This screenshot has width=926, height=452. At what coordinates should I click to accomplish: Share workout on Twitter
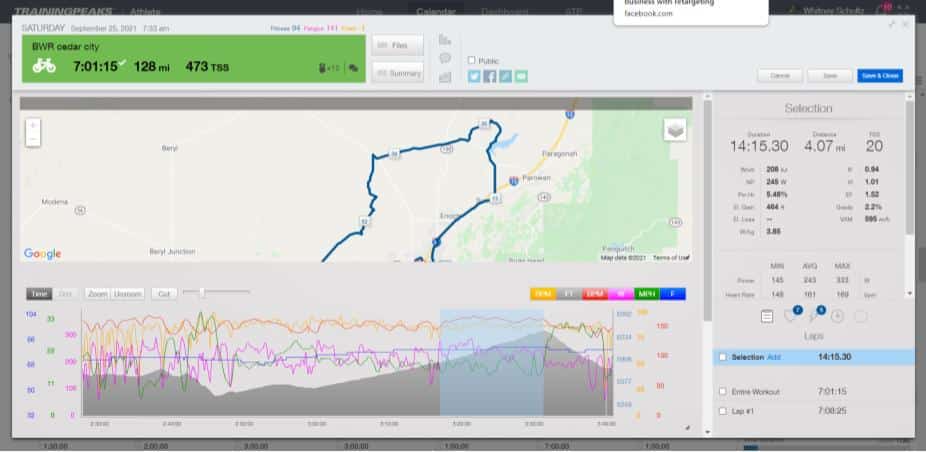[x=474, y=76]
